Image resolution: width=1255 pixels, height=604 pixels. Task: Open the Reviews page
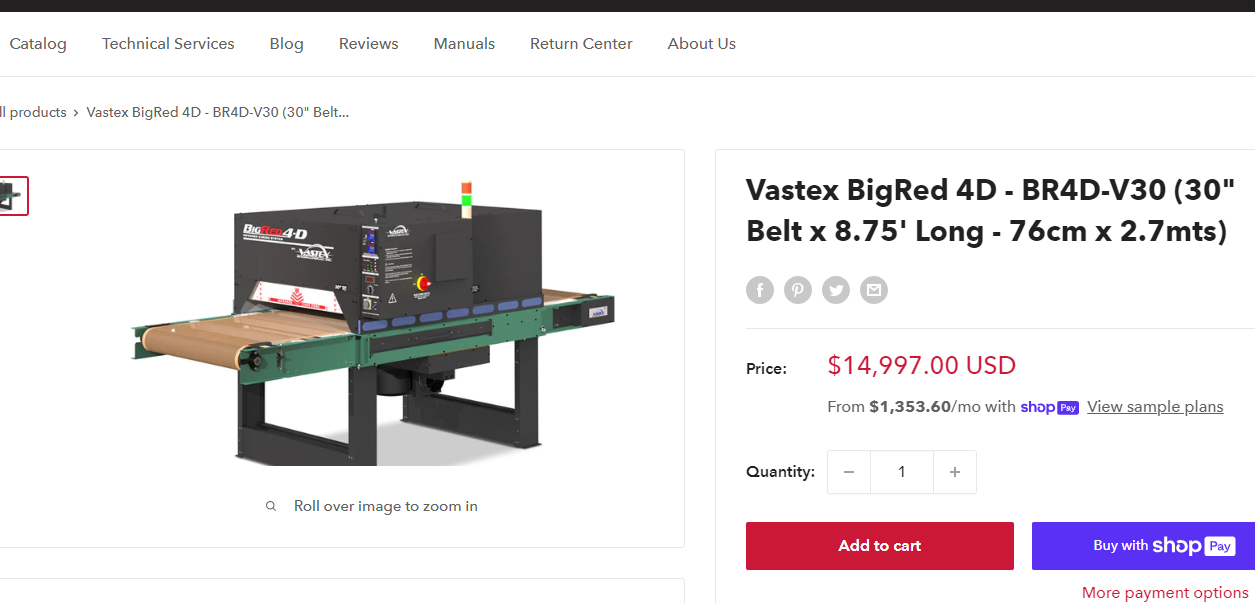tap(368, 44)
